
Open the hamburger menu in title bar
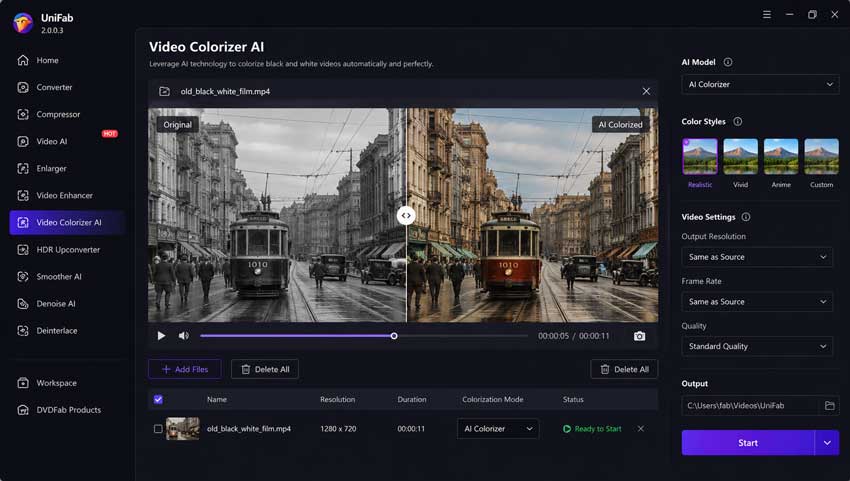coord(767,15)
